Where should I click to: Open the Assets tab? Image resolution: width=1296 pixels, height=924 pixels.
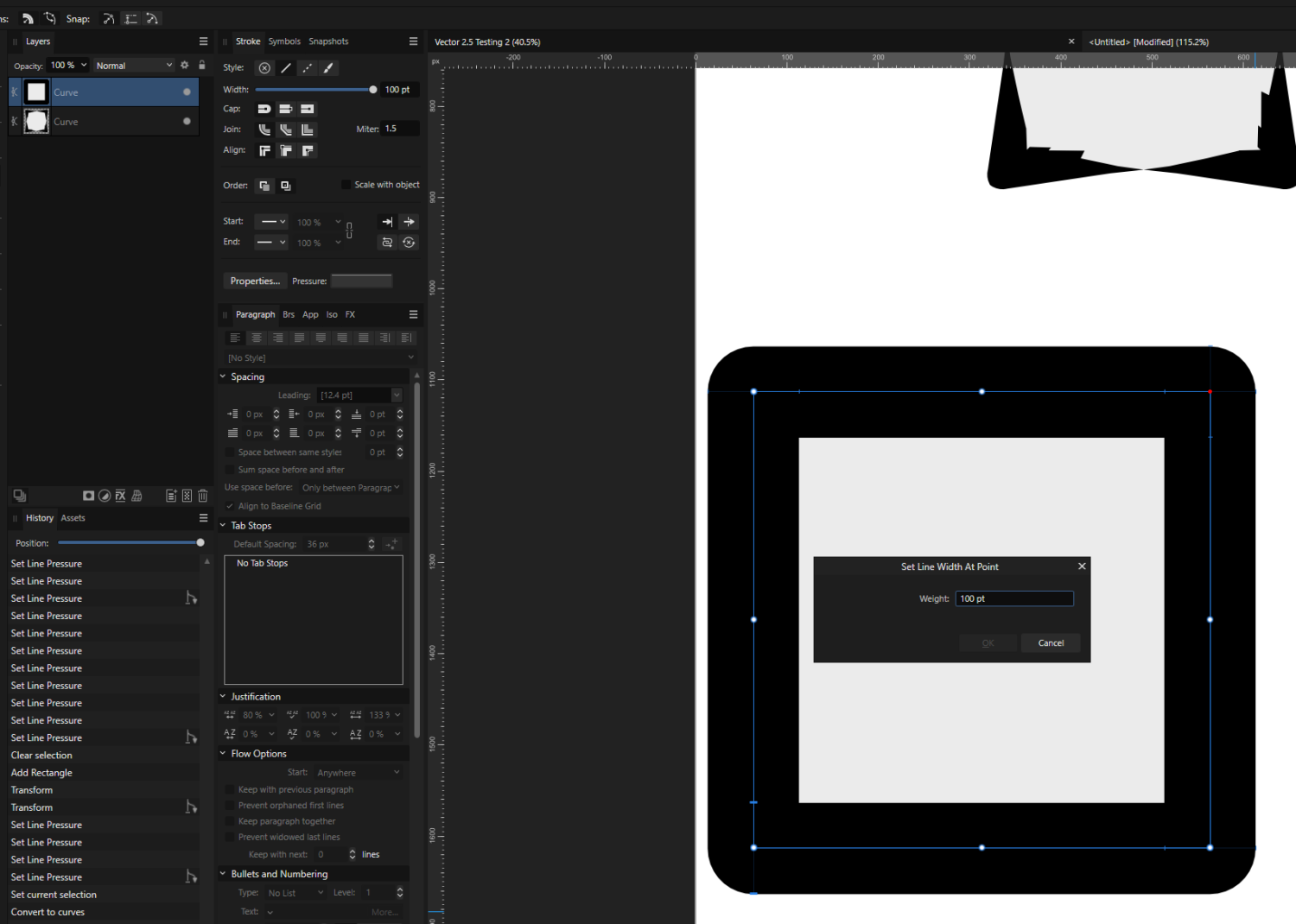[x=73, y=518]
